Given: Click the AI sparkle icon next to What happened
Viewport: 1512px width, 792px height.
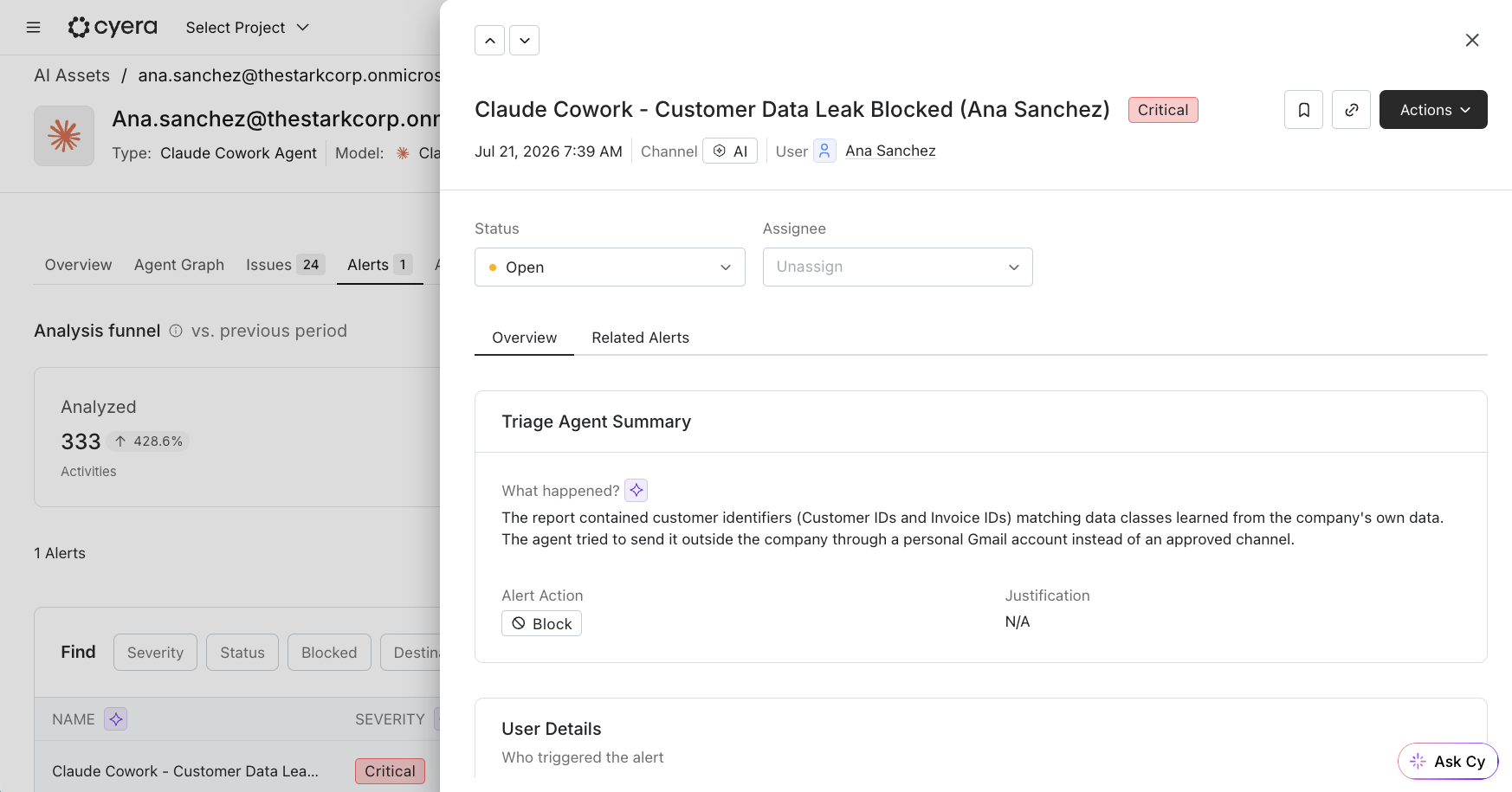Looking at the screenshot, I should [636, 491].
